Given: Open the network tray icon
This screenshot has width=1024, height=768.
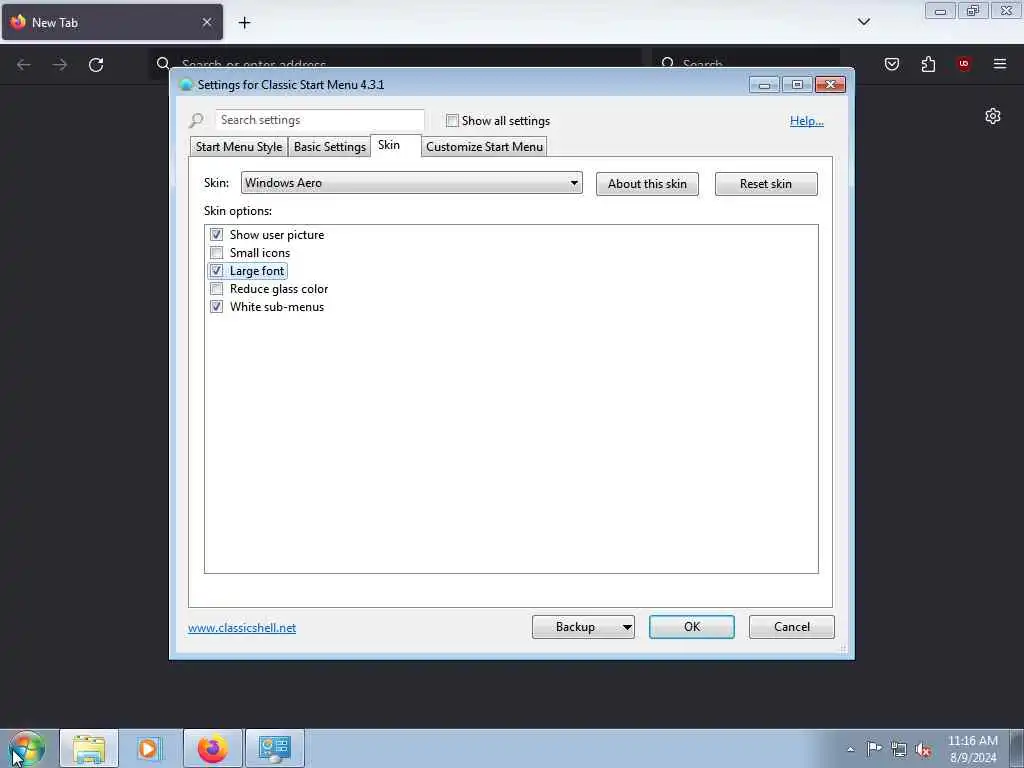Looking at the screenshot, I should click(x=899, y=750).
